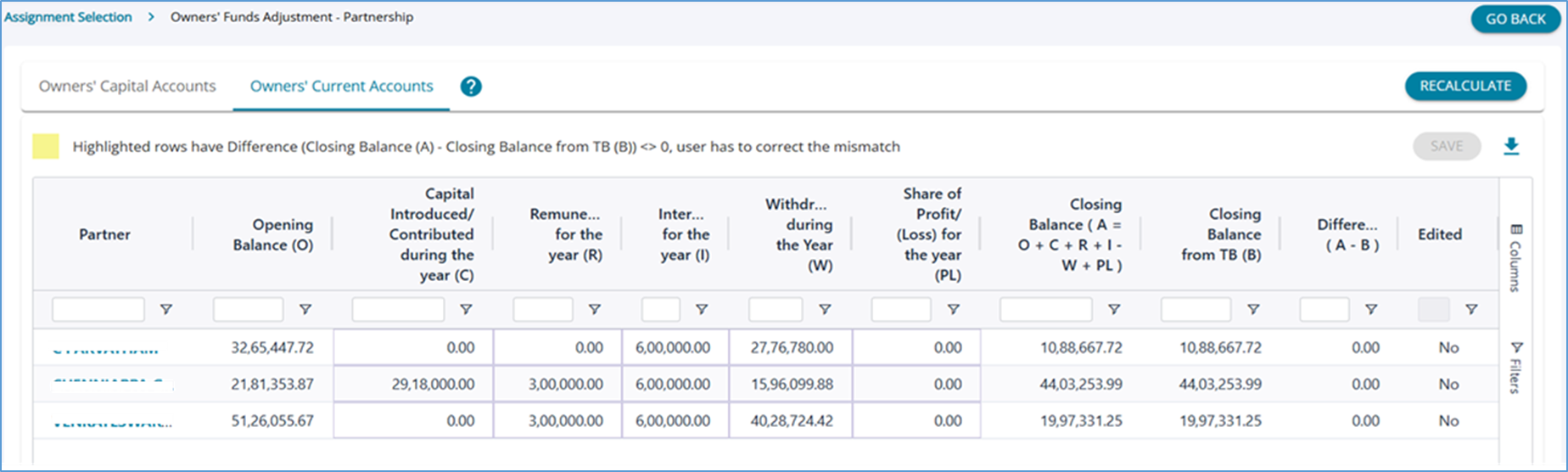Click the download arrow icon
Viewport: 1568px width, 472px height.
tap(1511, 146)
